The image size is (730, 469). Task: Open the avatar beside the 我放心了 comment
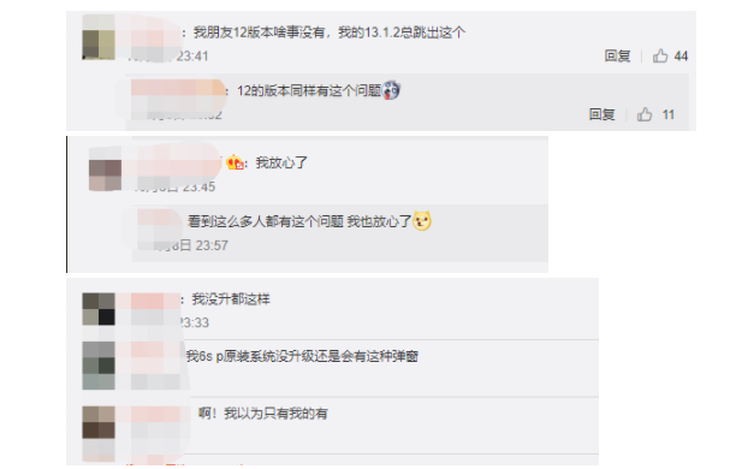click(x=105, y=169)
